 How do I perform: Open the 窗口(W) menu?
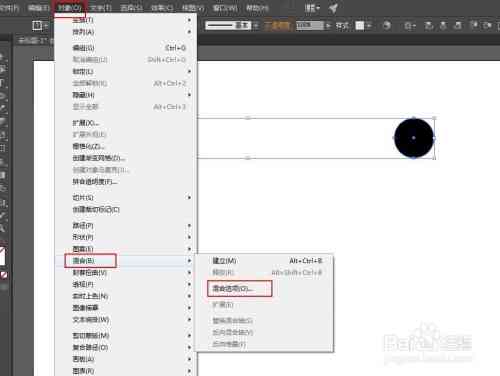225,8
